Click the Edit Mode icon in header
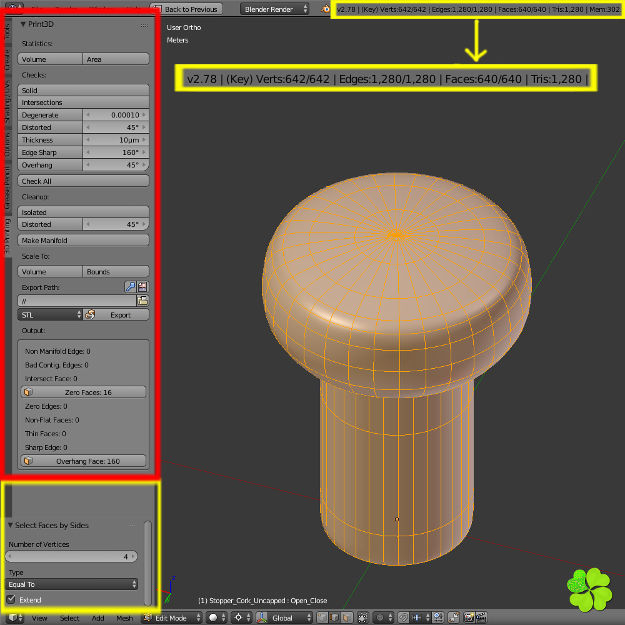The width and height of the screenshot is (625, 625). click(x=148, y=618)
